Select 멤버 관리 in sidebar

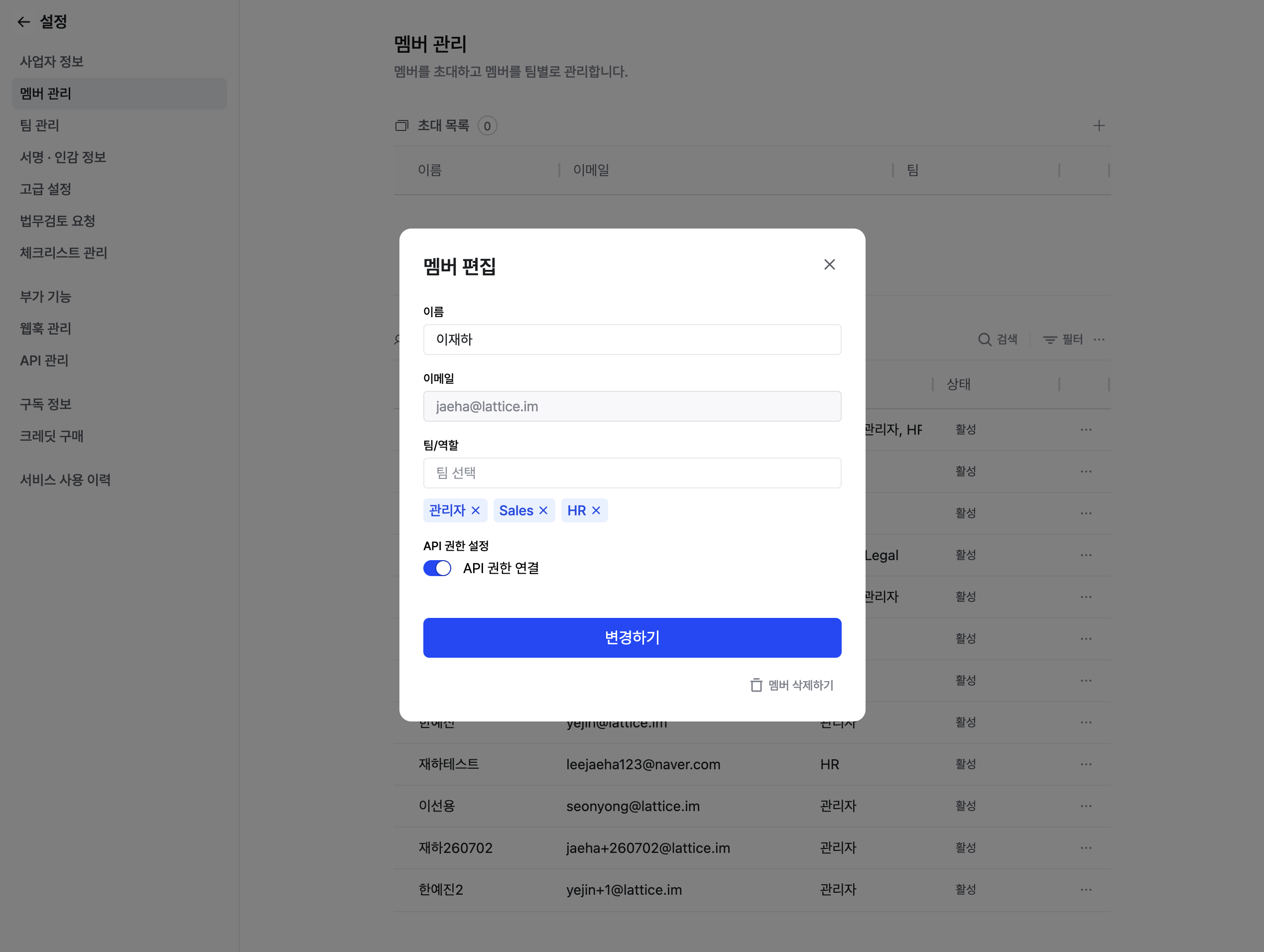(120, 93)
